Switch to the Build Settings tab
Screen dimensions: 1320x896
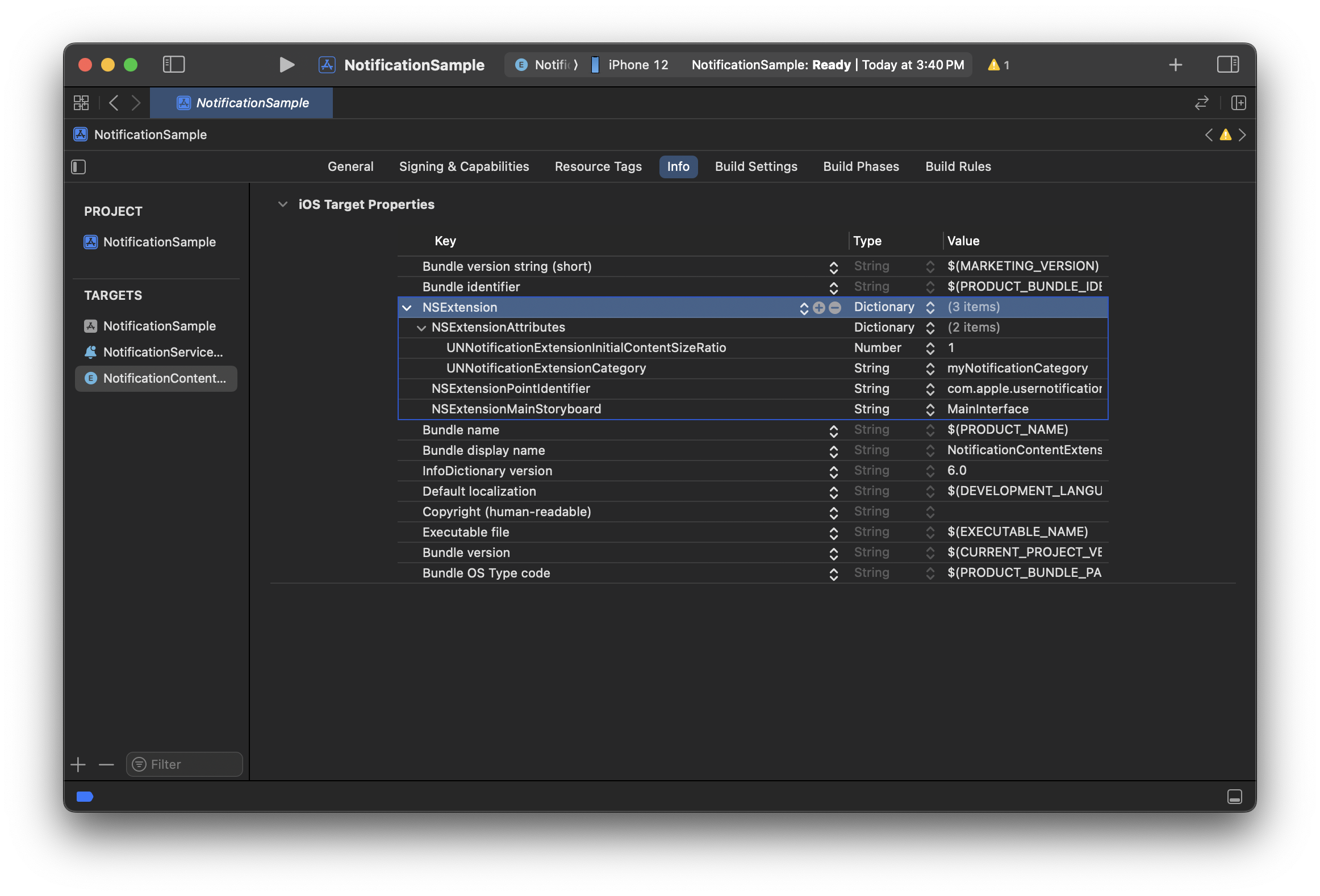tap(755, 167)
